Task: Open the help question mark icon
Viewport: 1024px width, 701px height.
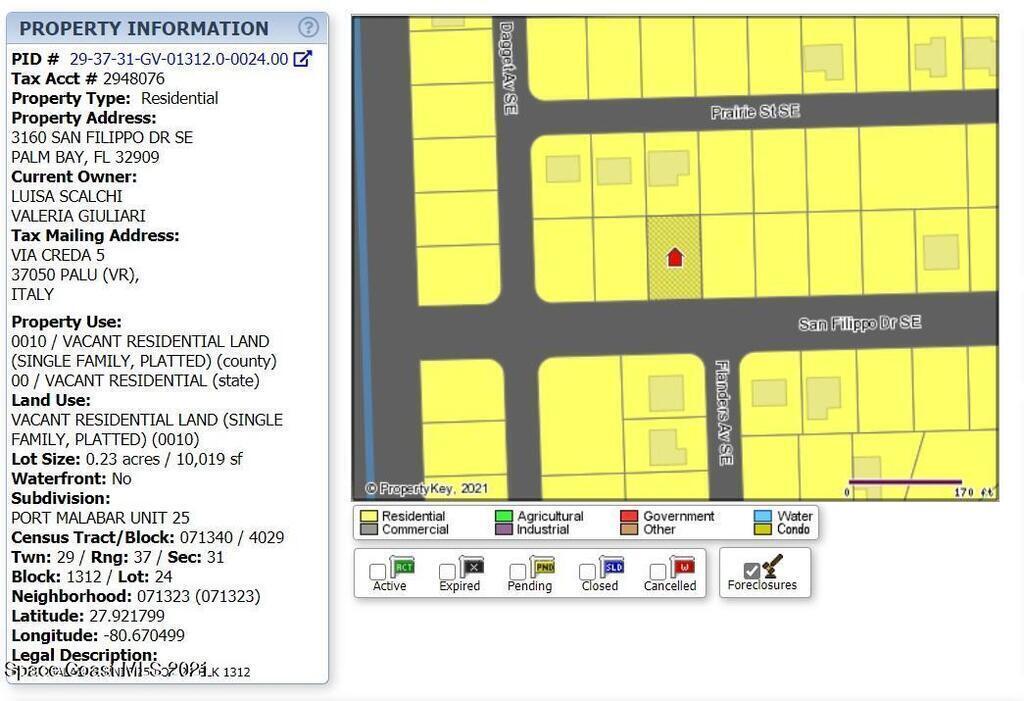Action: pyautogui.click(x=309, y=28)
